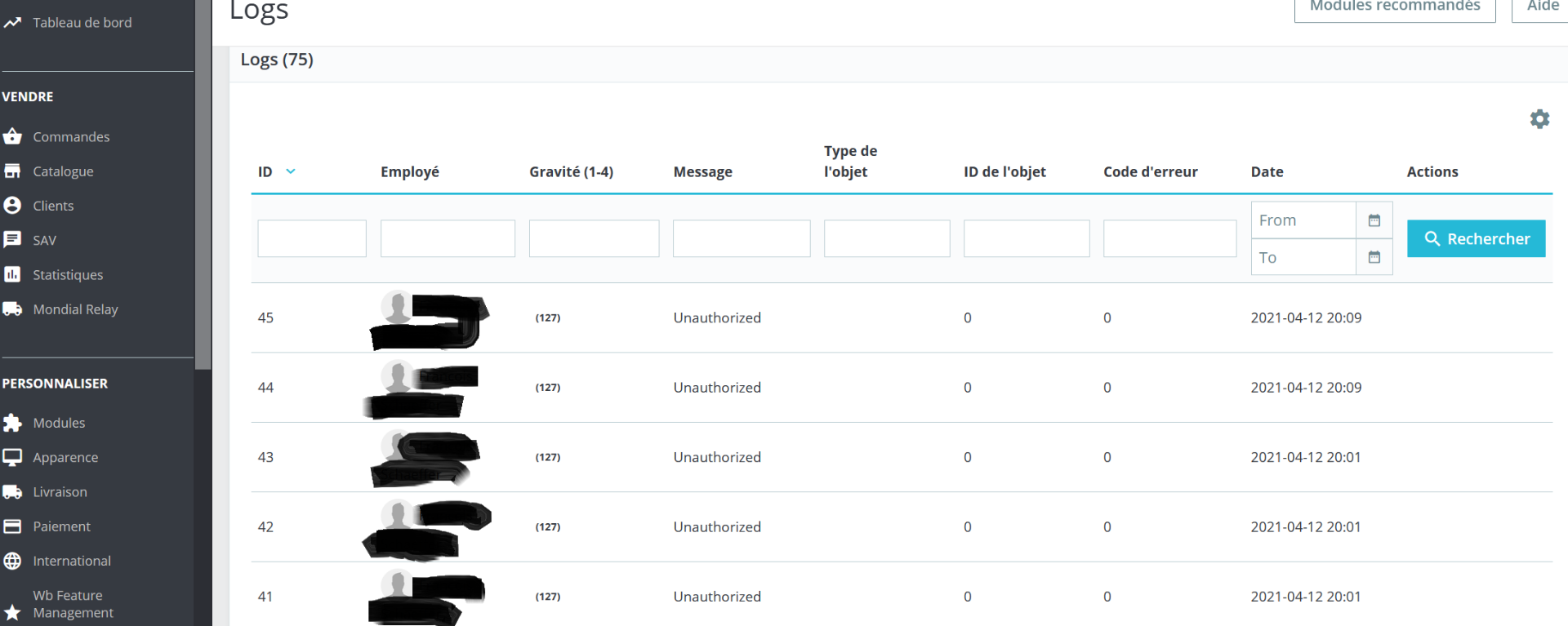Open Tableau de bord menu item
Viewport: 1568px width, 626px height.
(82, 23)
